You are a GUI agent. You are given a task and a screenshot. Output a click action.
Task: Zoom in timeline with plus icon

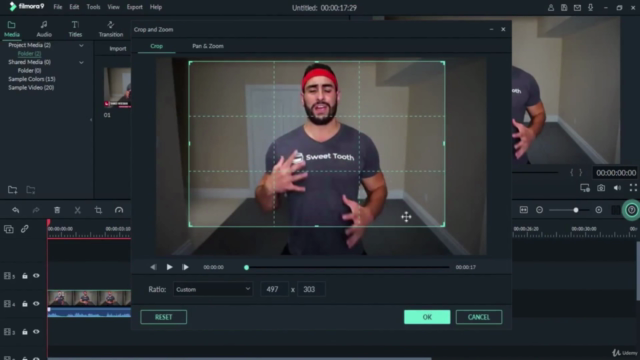[599, 210]
